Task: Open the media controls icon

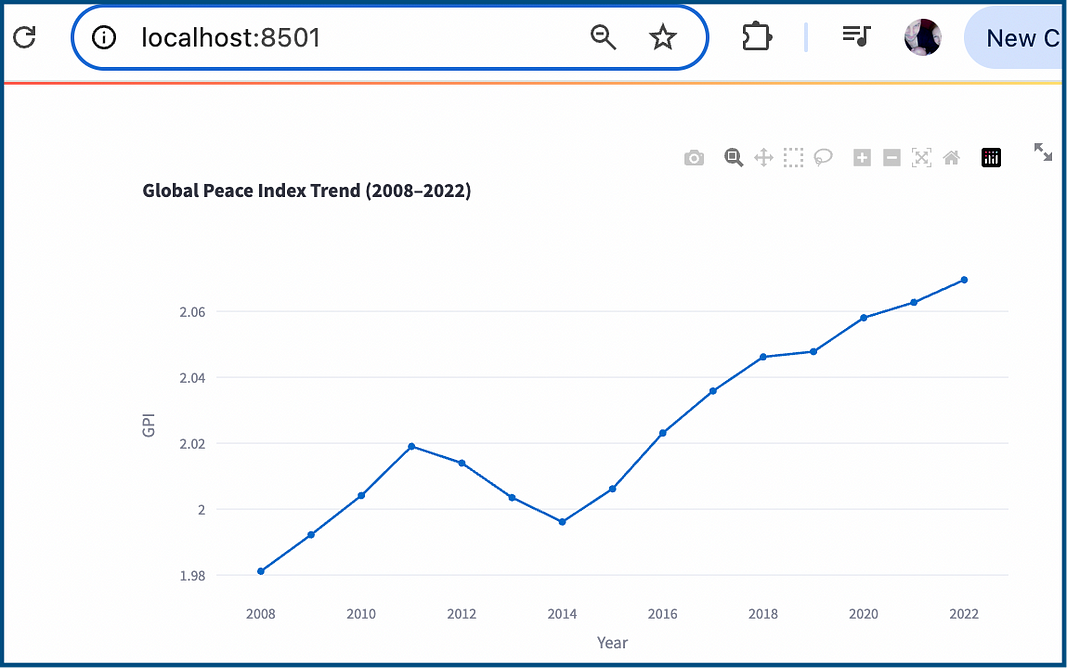Action: pyautogui.click(x=856, y=36)
